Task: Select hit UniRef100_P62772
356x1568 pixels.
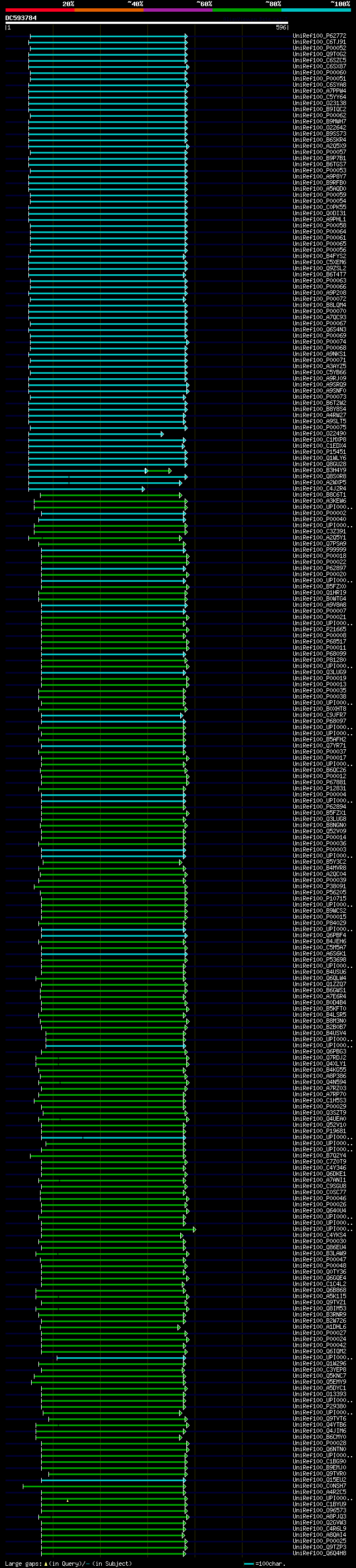Action: [x=319, y=36]
